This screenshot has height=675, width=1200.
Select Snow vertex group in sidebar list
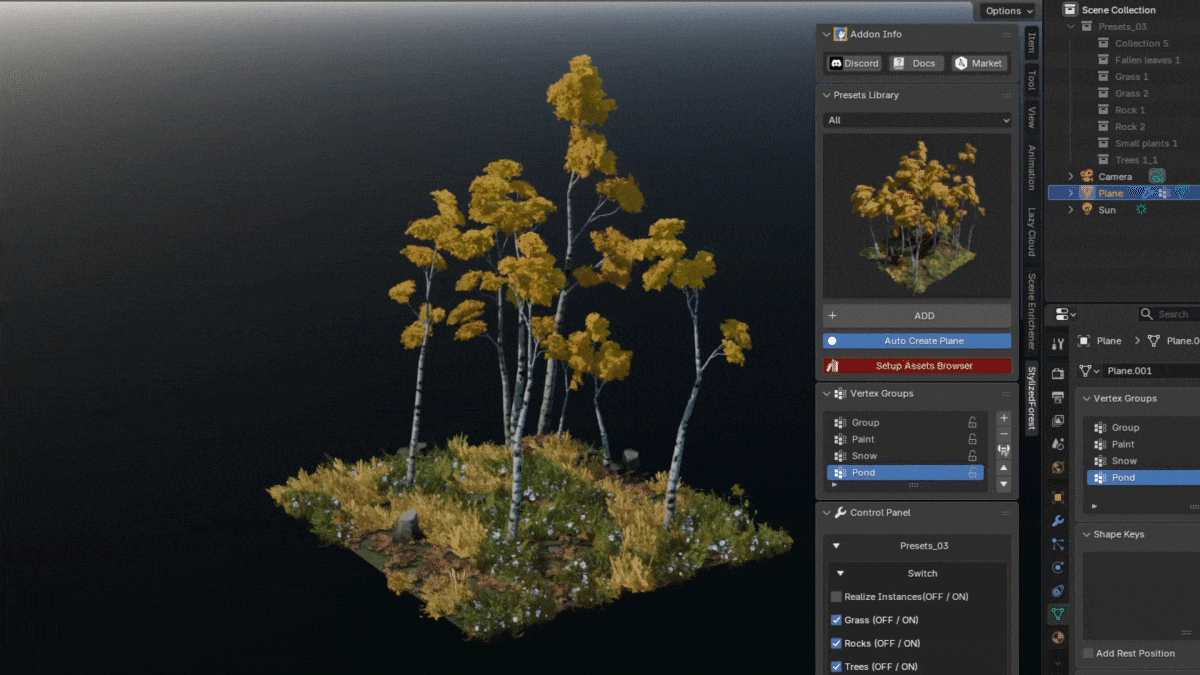[905, 456]
